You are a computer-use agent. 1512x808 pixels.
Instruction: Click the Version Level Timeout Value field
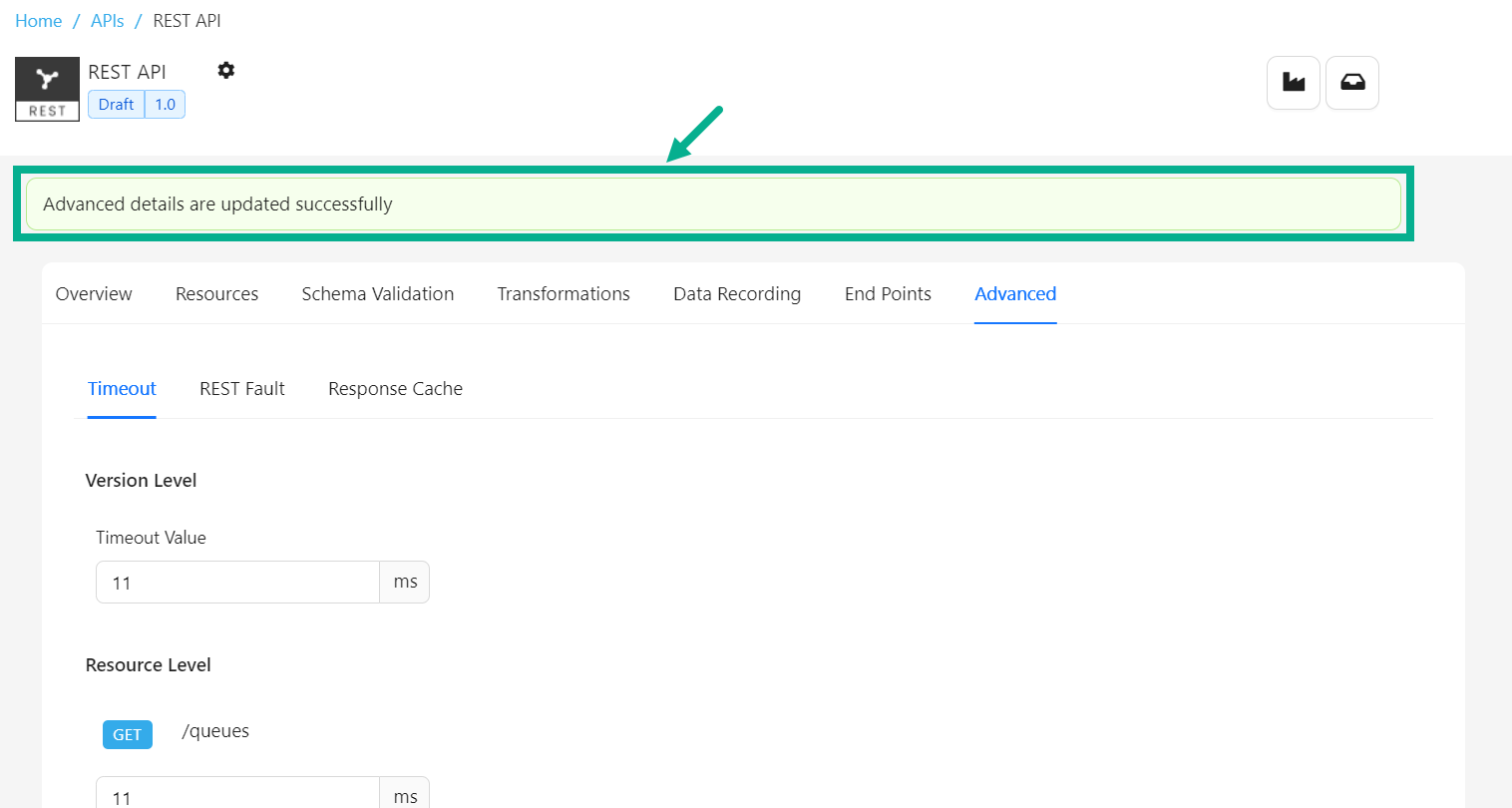point(237,583)
